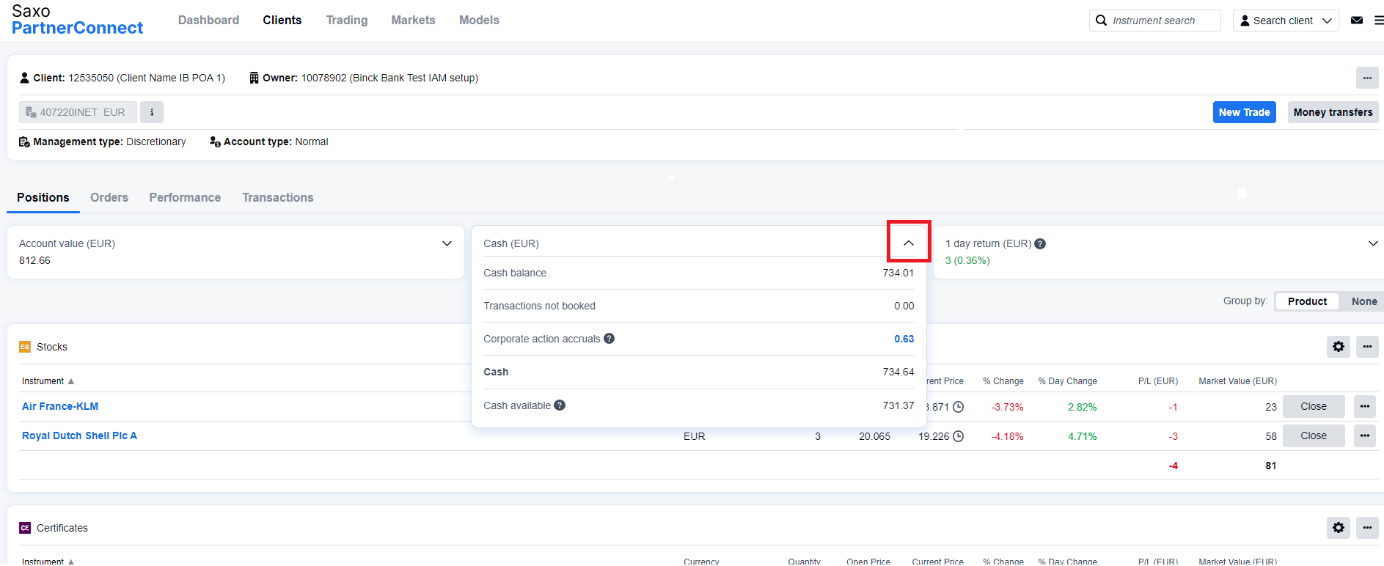This screenshot has height=566, width=1384.
Task: Close the Royal Dutch Shell Plc A position
Action: click(1314, 436)
